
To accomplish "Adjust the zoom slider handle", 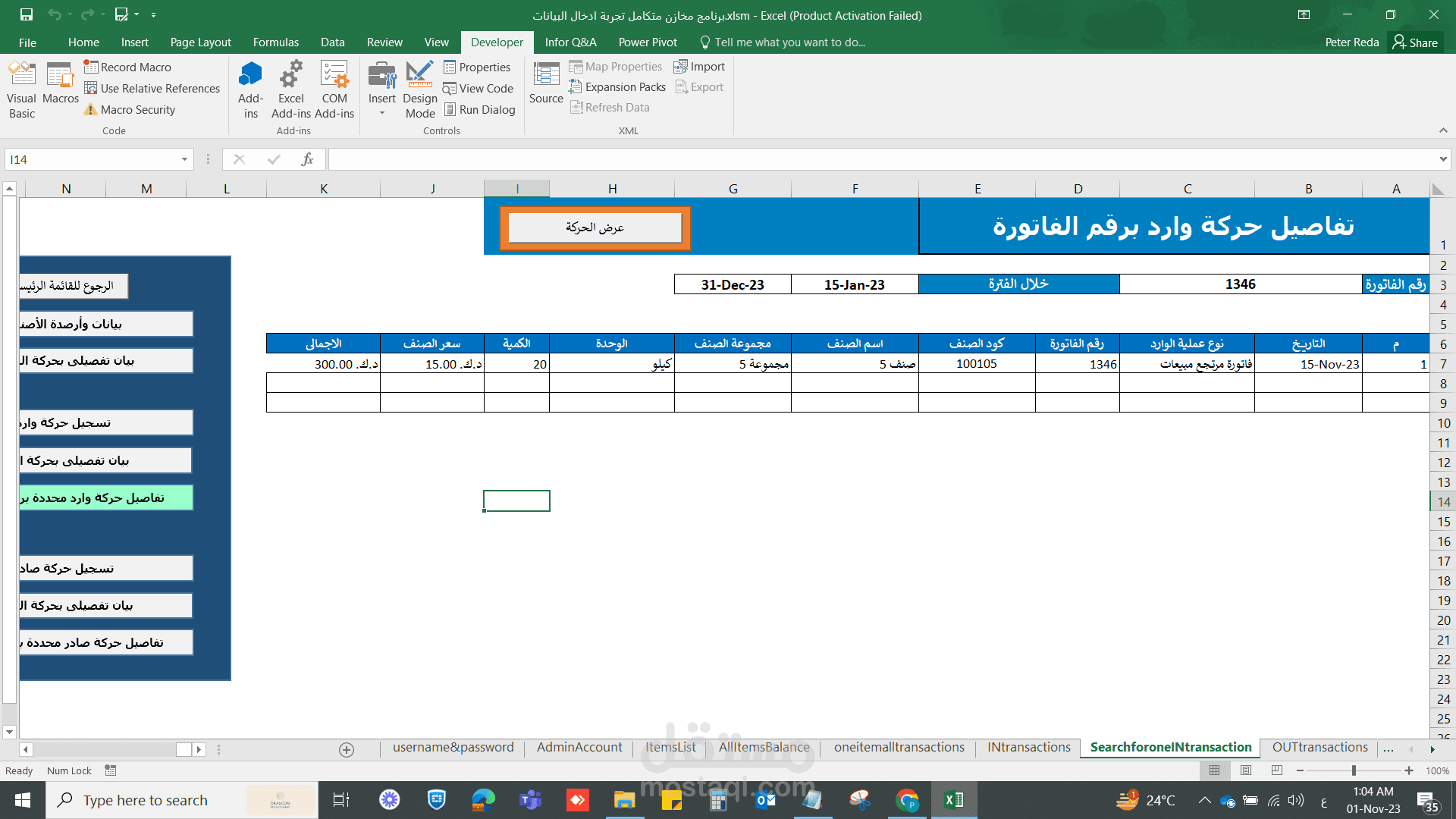I will coord(1354,770).
